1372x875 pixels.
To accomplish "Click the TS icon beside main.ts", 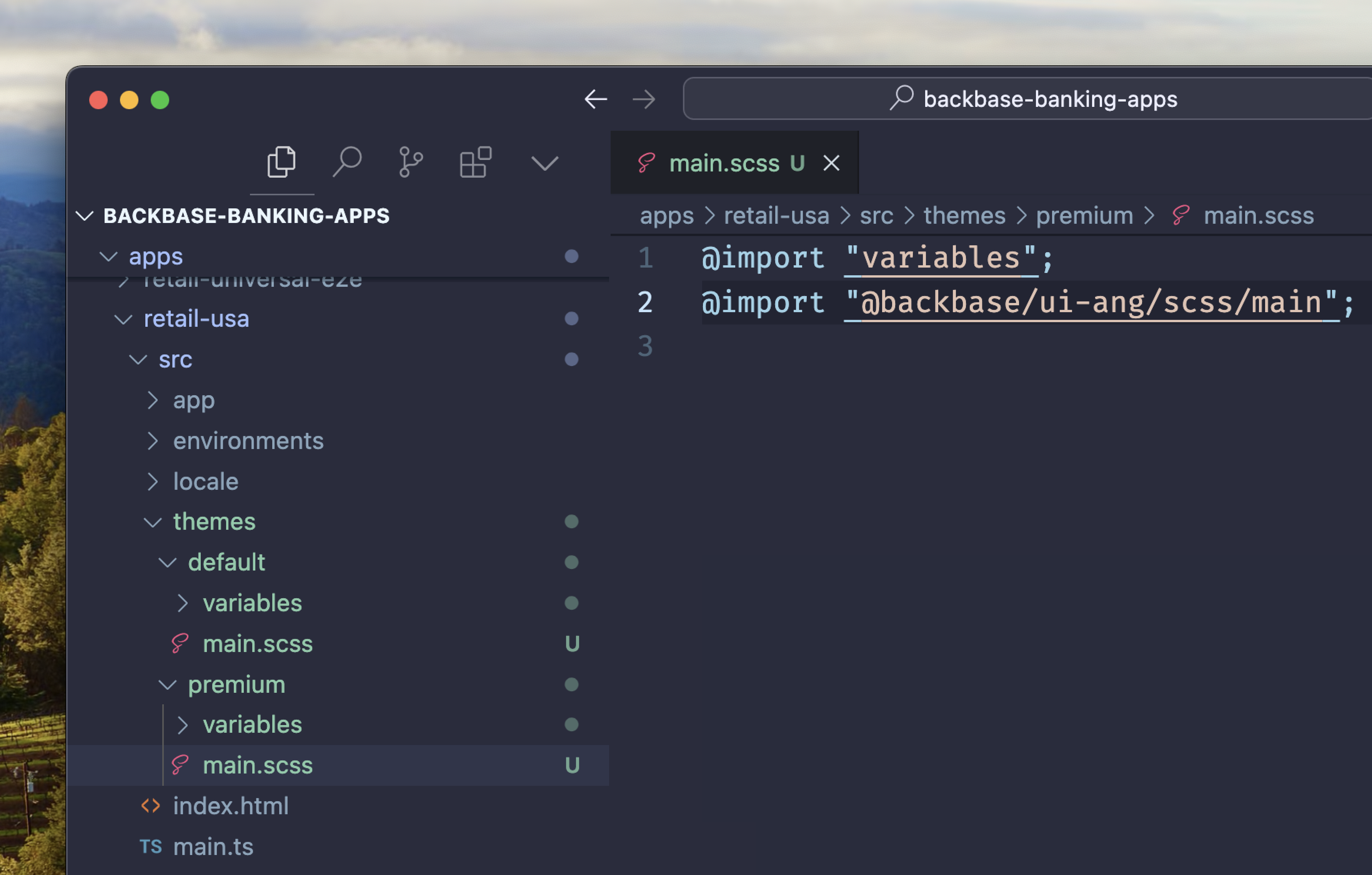I will 150,847.
